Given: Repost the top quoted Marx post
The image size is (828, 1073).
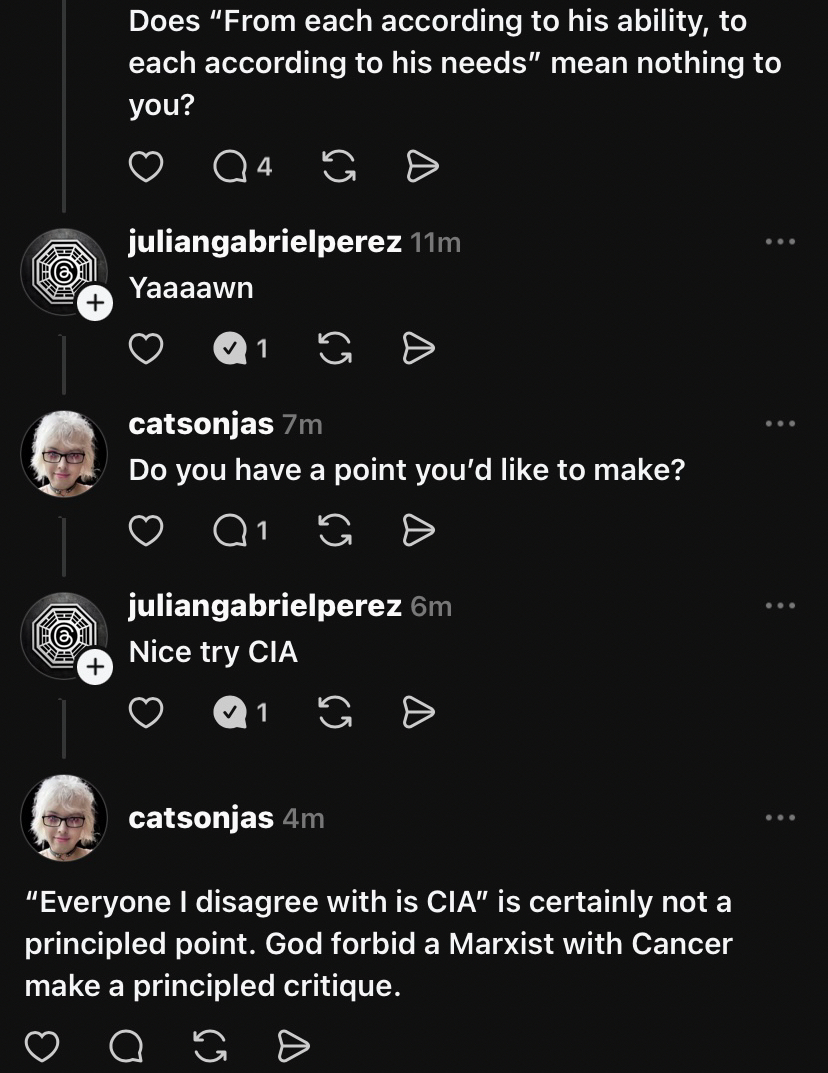Looking at the screenshot, I should coord(339,167).
